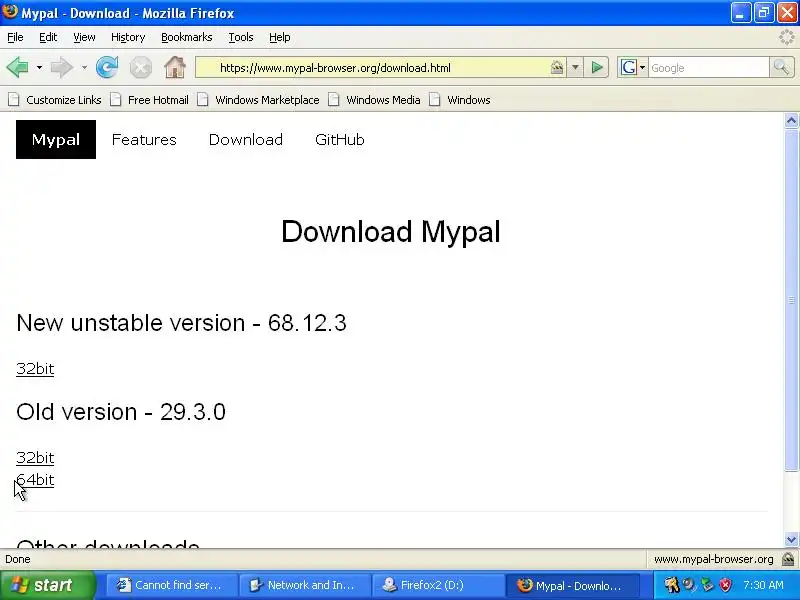Switch to the Firefox2 (D:) taskbar window
Image resolution: width=800 pixels, height=600 pixels.
437,585
